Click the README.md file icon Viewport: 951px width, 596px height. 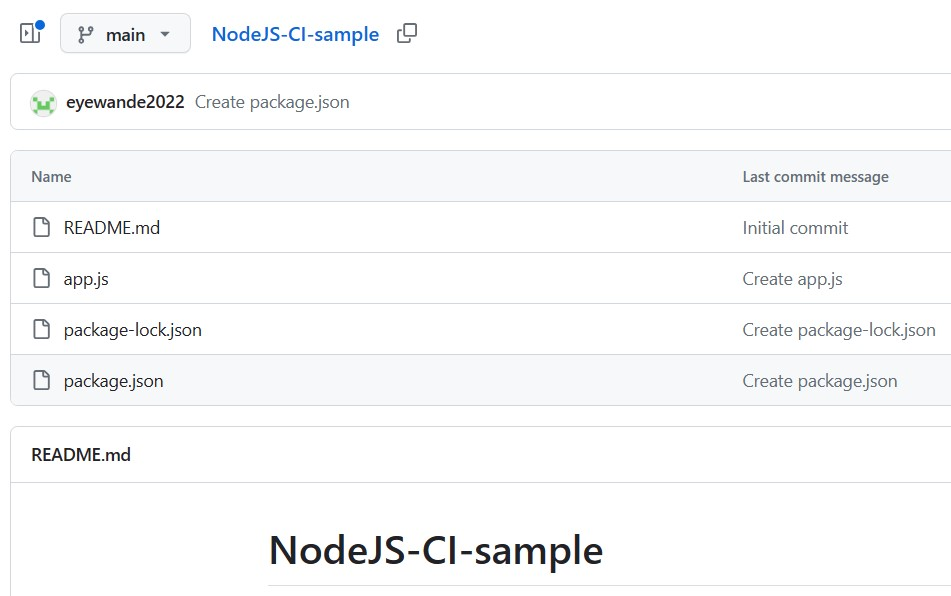[41, 227]
